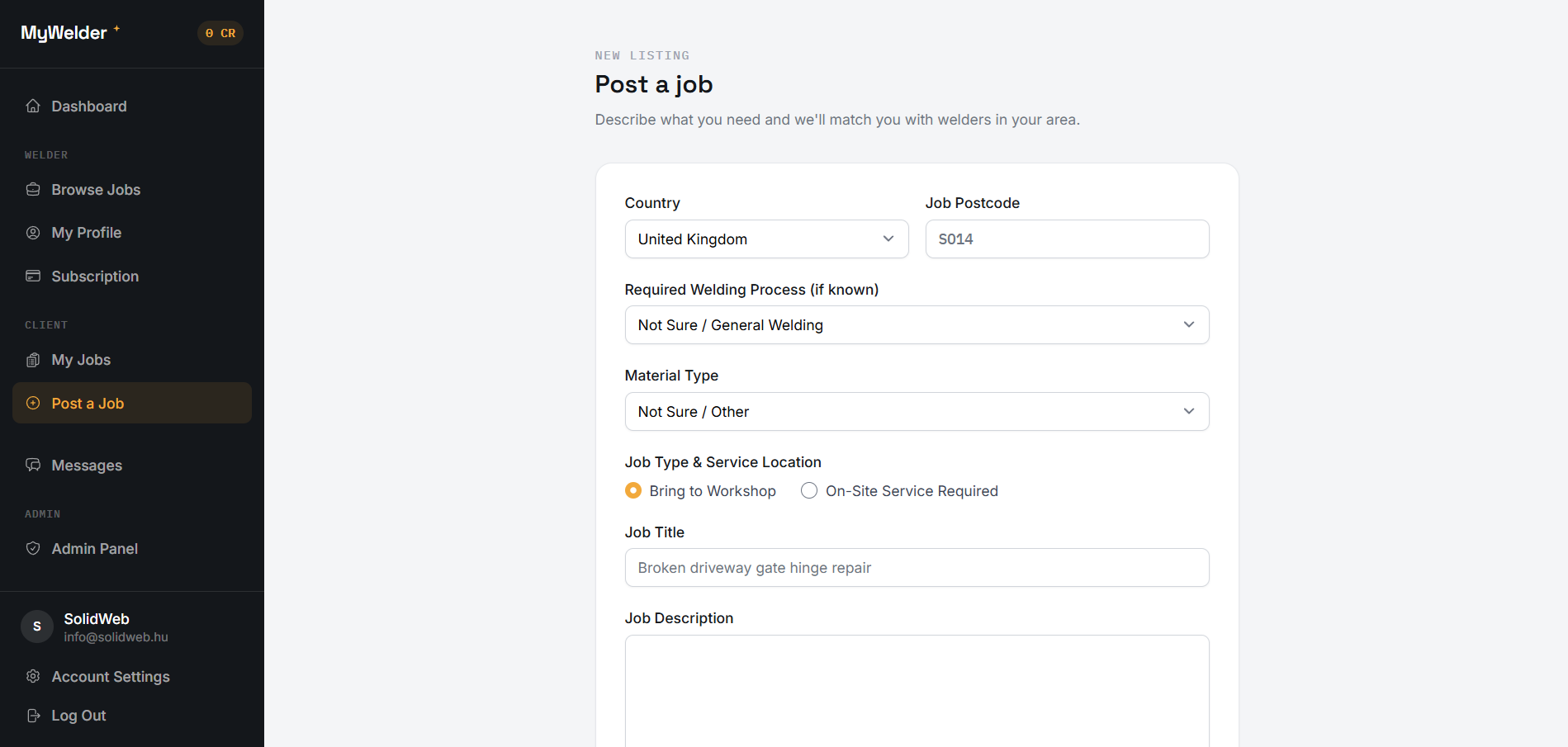Viewport: 1568px width, 747px height.
Task: Click the Country dropdown chevron arrow
Action: [888, 239]
